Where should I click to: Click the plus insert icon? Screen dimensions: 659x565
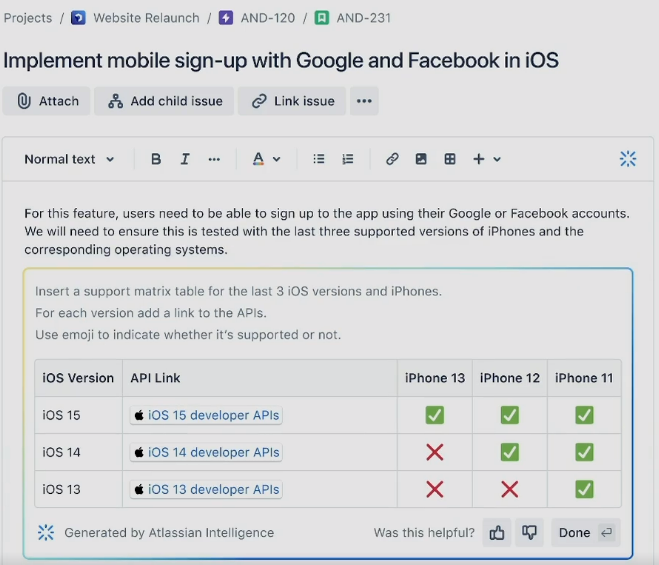coord(479,159)
